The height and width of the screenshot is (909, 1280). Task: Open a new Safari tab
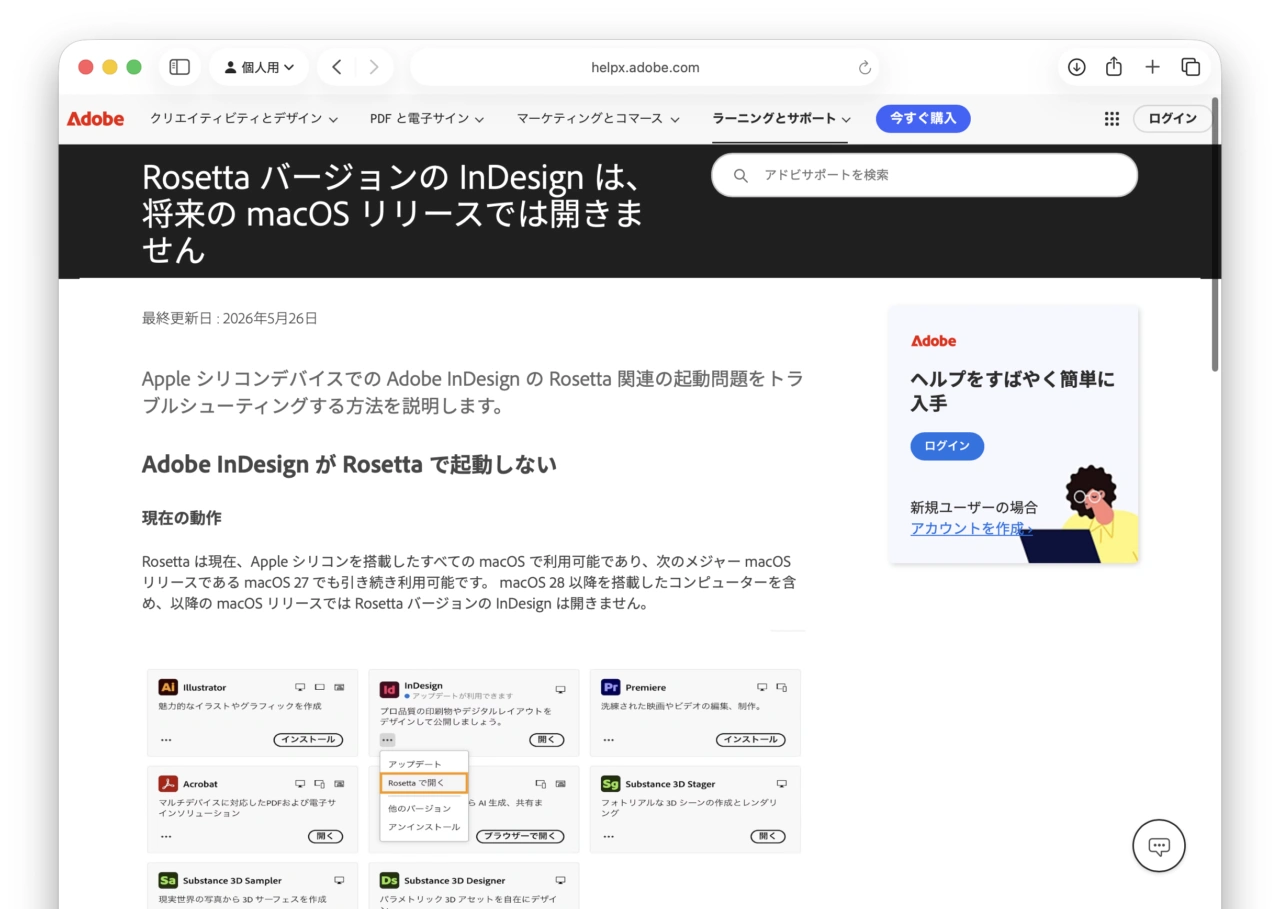[1153, 67]
